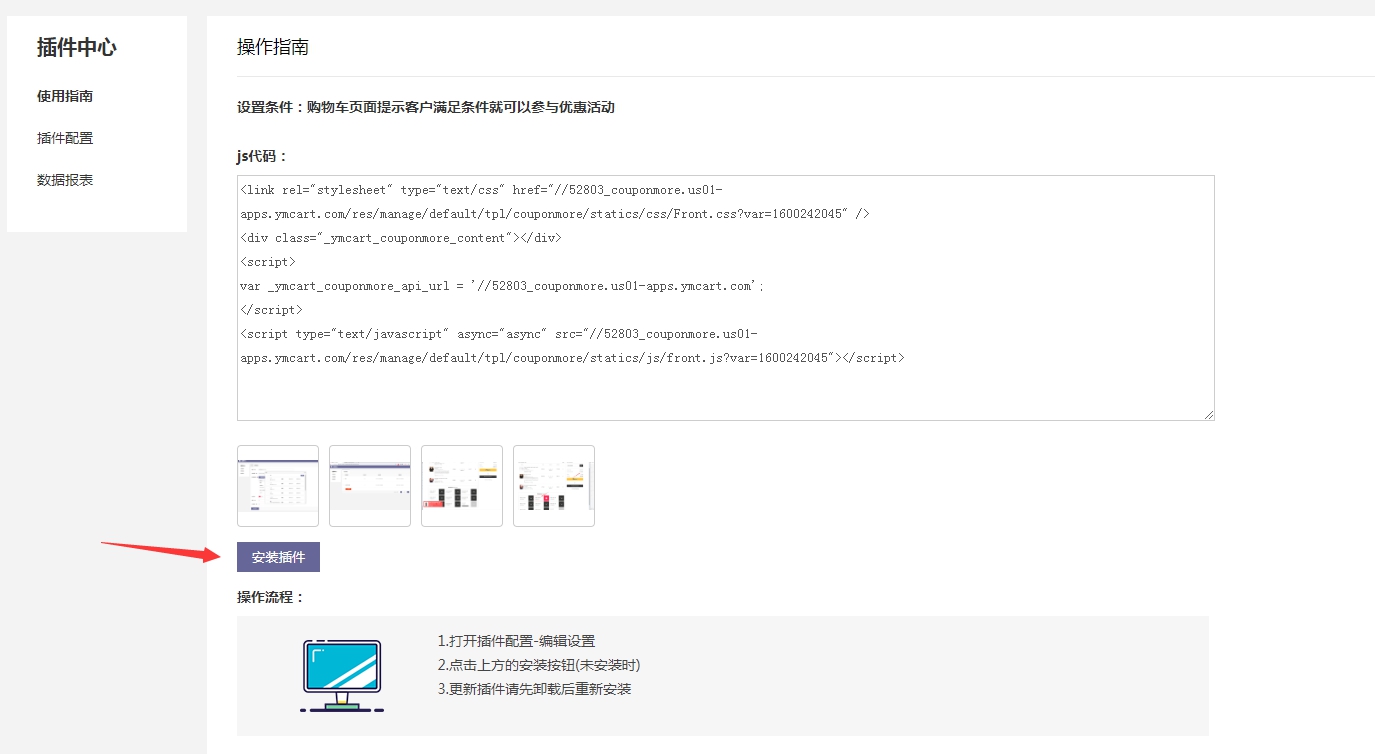
Task: Open the fourth screenshot thumbnail
Action: (x=553, y=486)
